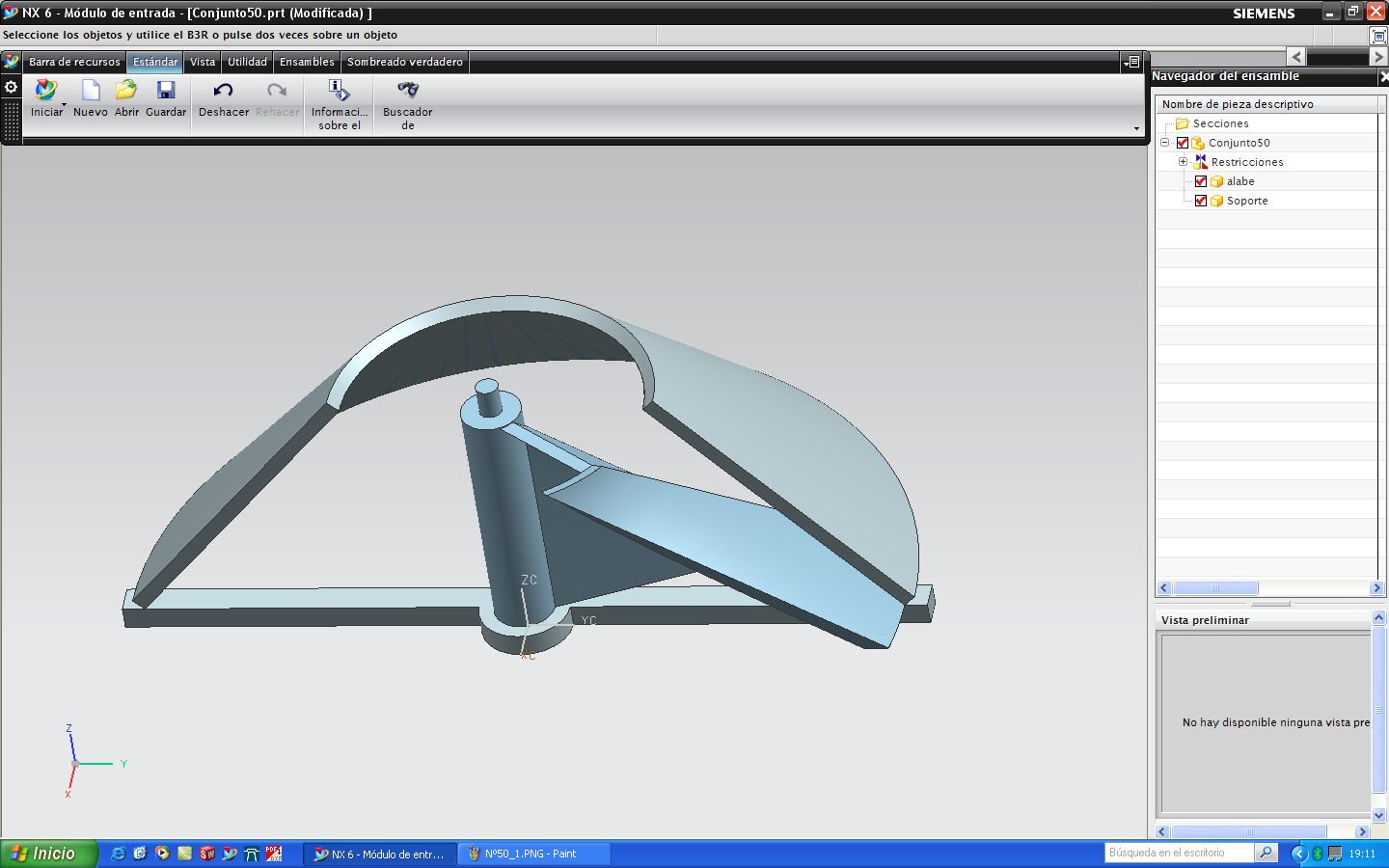Click the full-screen toggle icon below SIEMENS
Viewport: 1389px width, 868px height.
tap(1378, 36)
